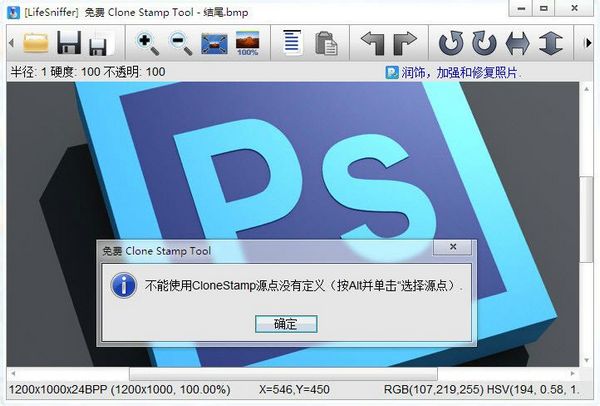Click the blue info icon in dialog
The width and height of the screenshot is (600, 406).
coord(123,285)
